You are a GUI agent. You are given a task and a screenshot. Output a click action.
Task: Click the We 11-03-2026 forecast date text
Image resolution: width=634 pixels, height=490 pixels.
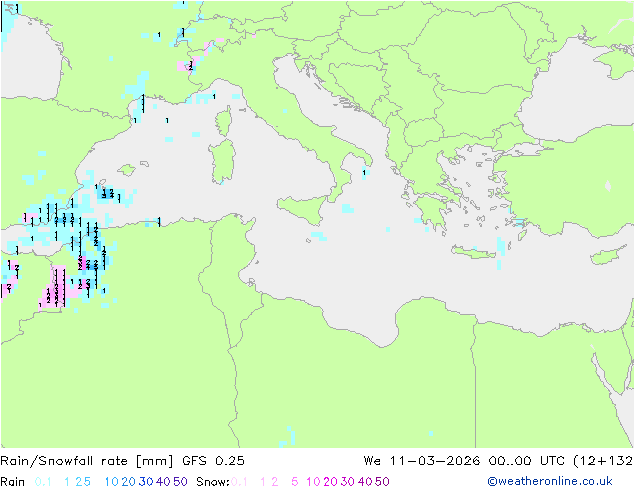(x=422, y=461)
